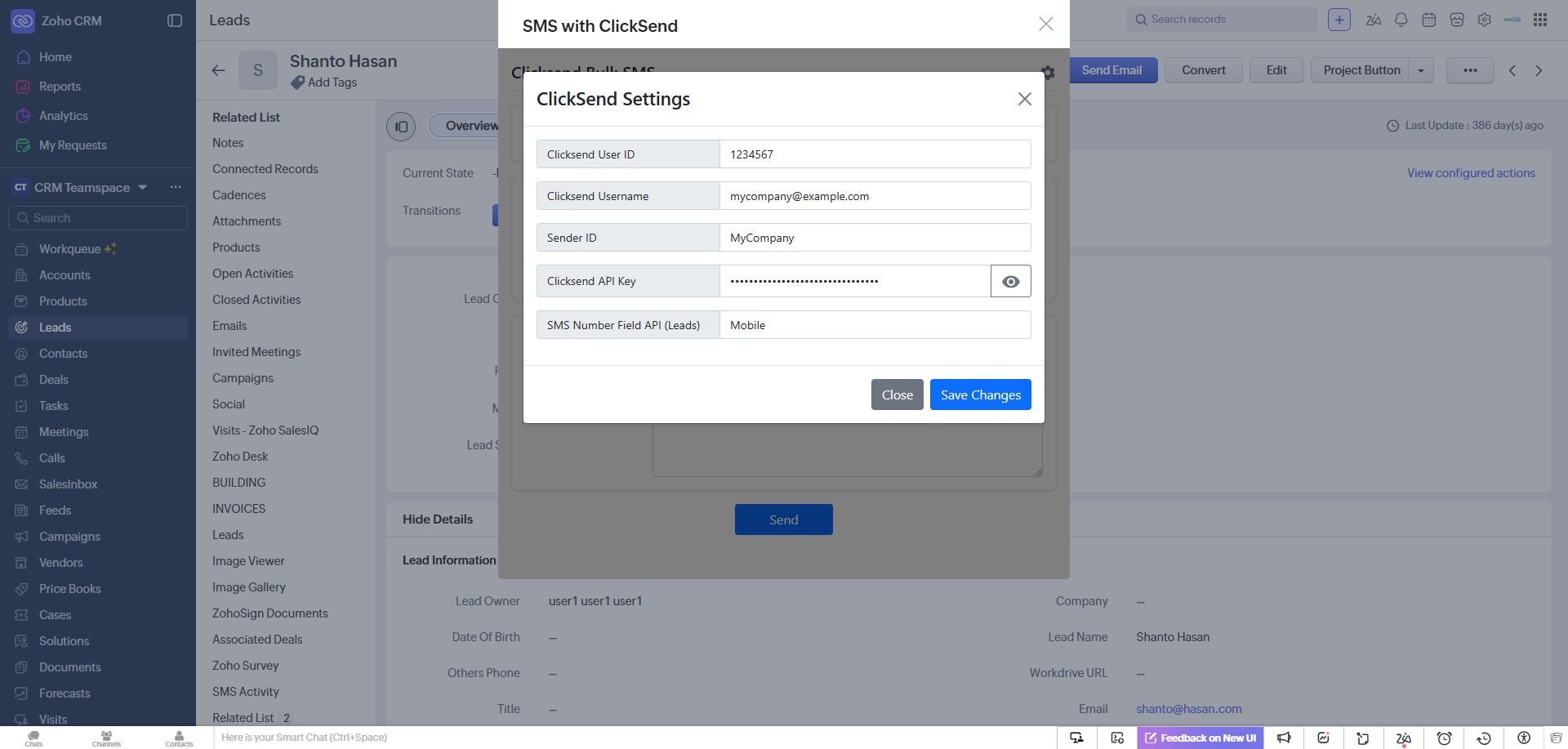Open the calendar icon in top bar

pos(1428,20)
